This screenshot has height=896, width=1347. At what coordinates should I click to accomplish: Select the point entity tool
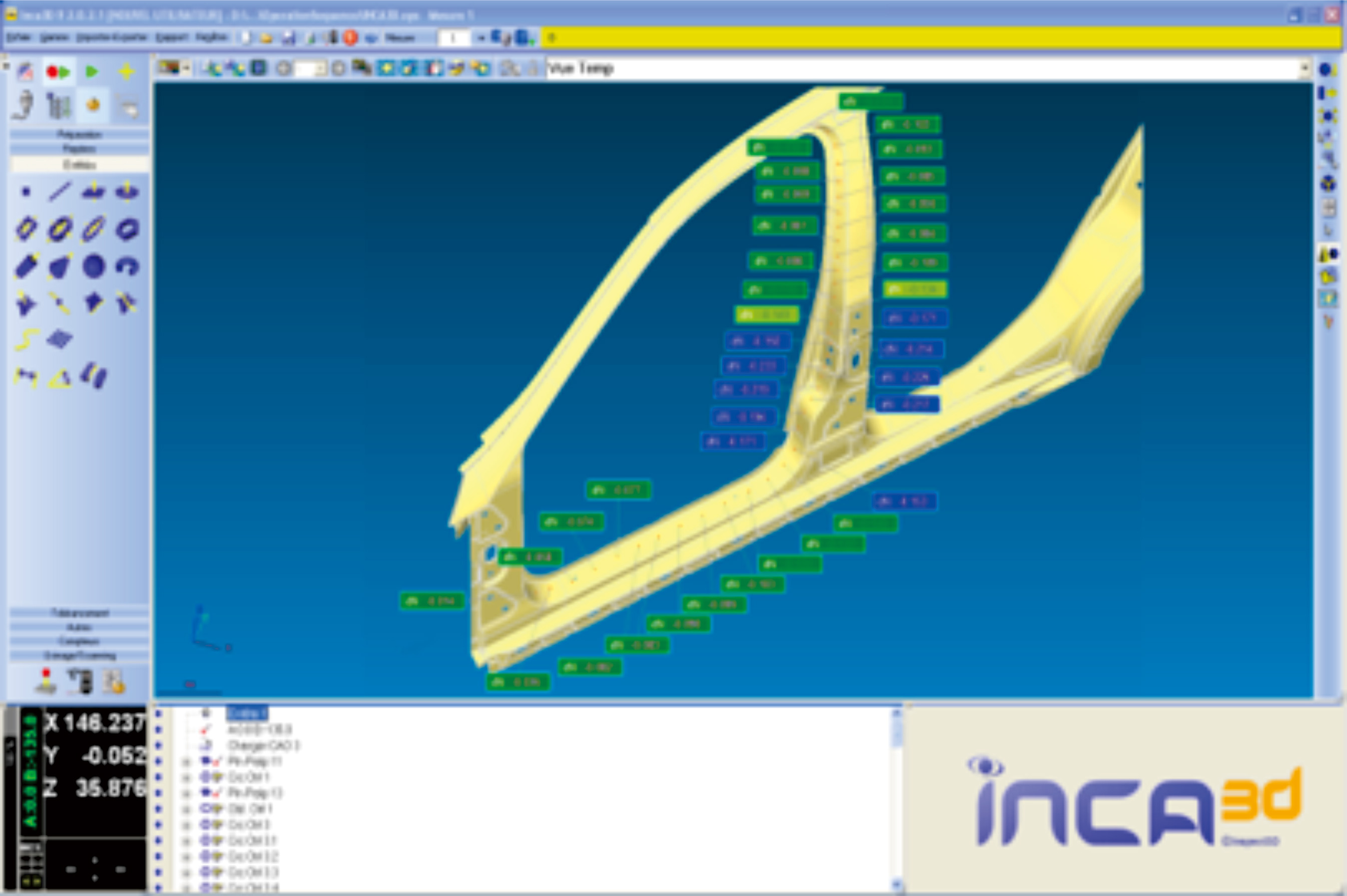(26, 192)
